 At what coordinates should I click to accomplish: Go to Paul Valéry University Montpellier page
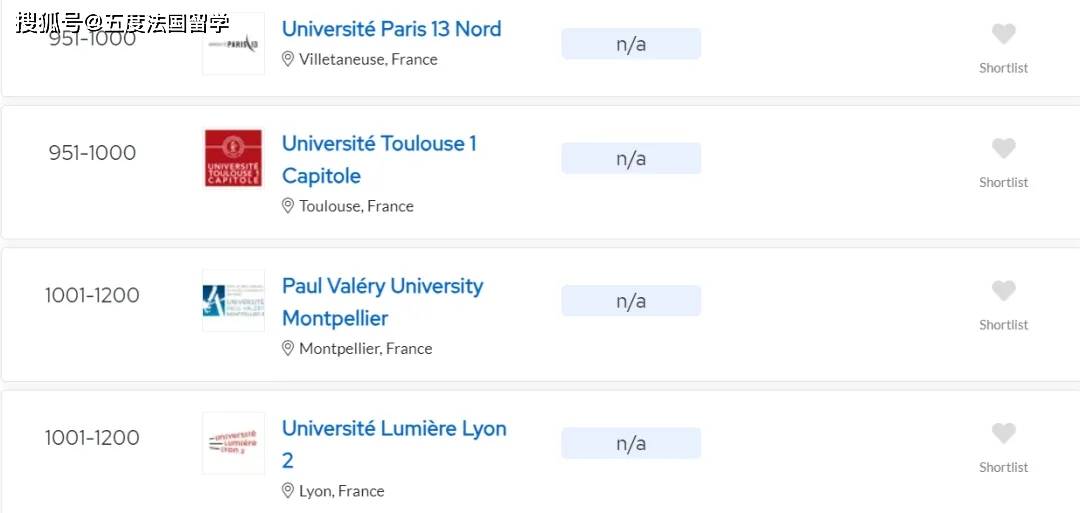tap(382, 301)
